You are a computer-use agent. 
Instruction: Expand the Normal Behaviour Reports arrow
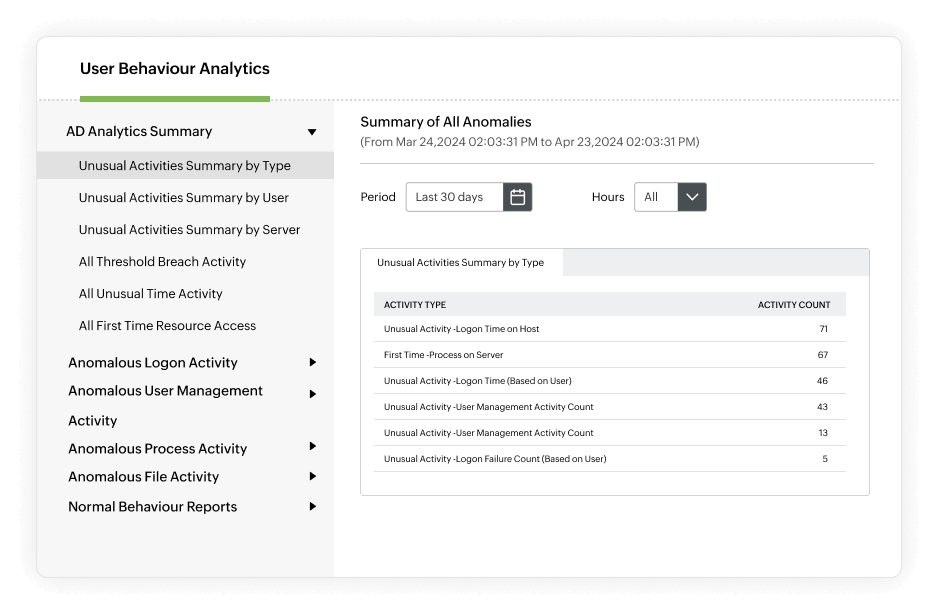[312, 507]
